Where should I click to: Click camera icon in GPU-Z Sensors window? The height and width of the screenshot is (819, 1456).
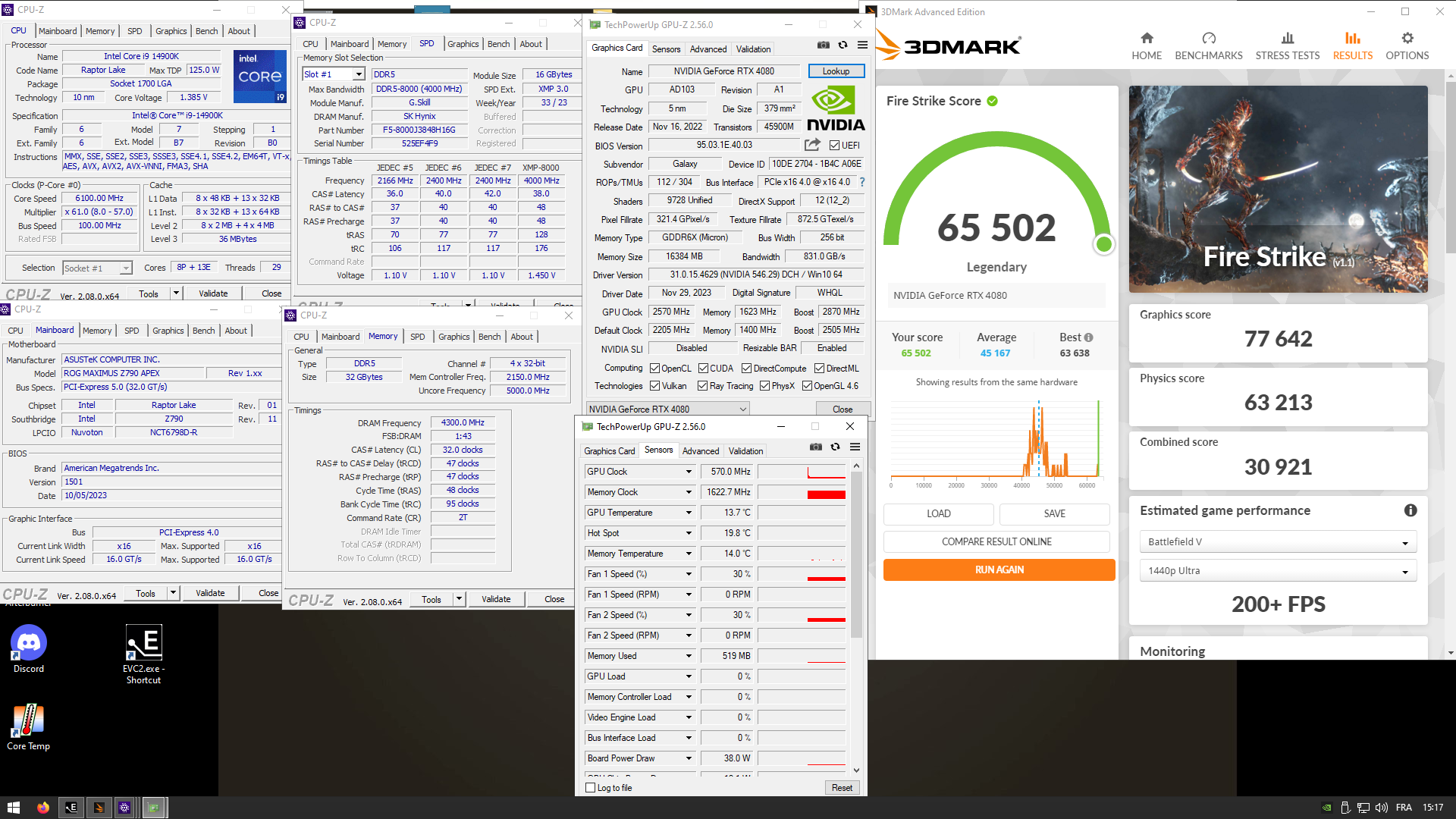[816, 447]
